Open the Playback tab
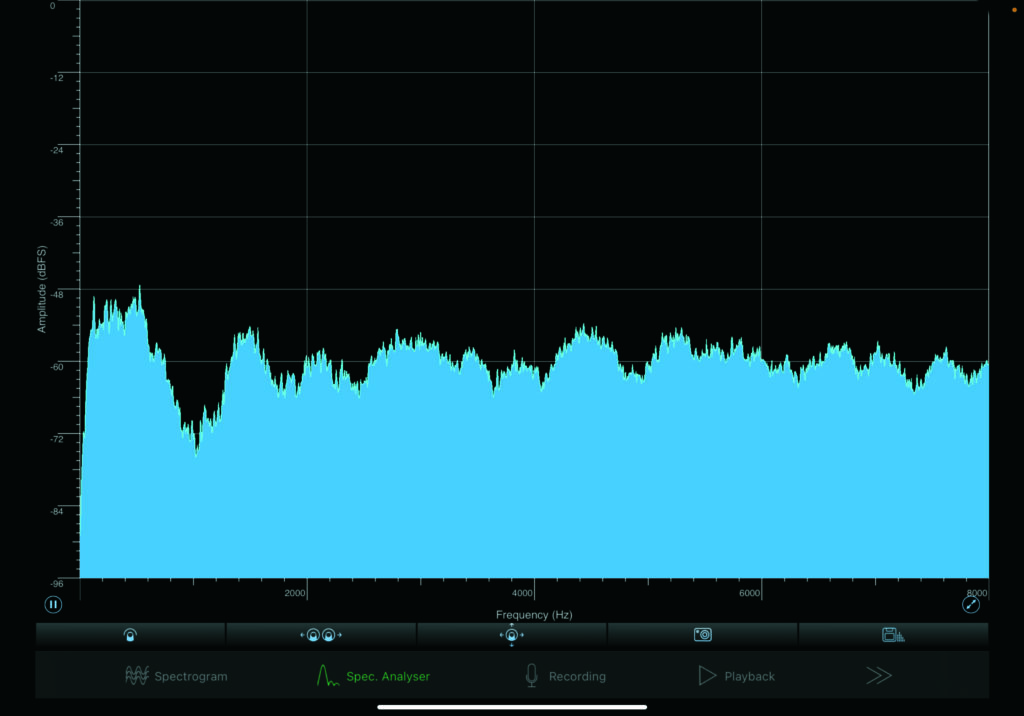 pyautogui.click(x=737, y=676)
